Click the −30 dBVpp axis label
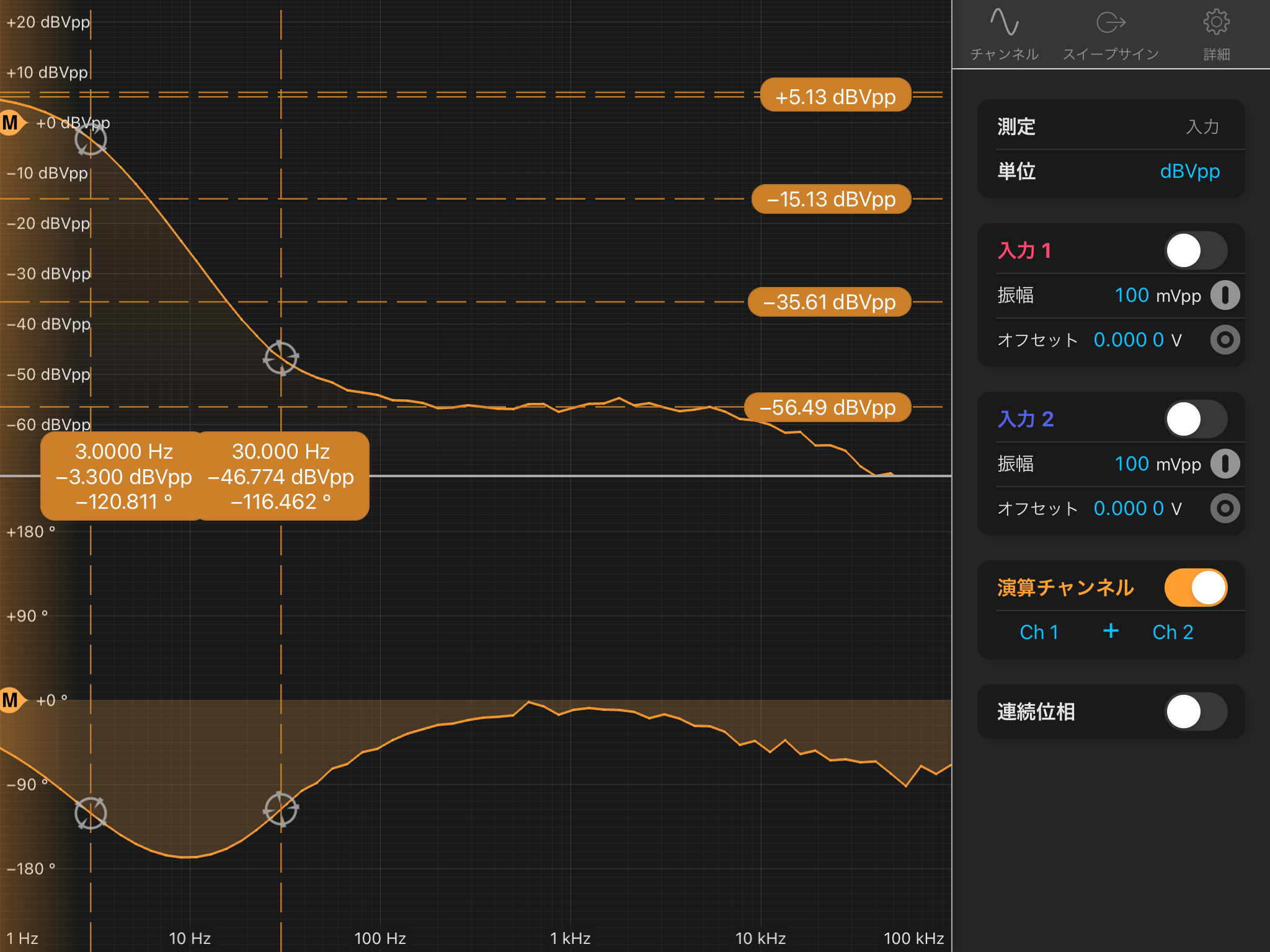Screen dimensions: 1270x952 (48, 273)
